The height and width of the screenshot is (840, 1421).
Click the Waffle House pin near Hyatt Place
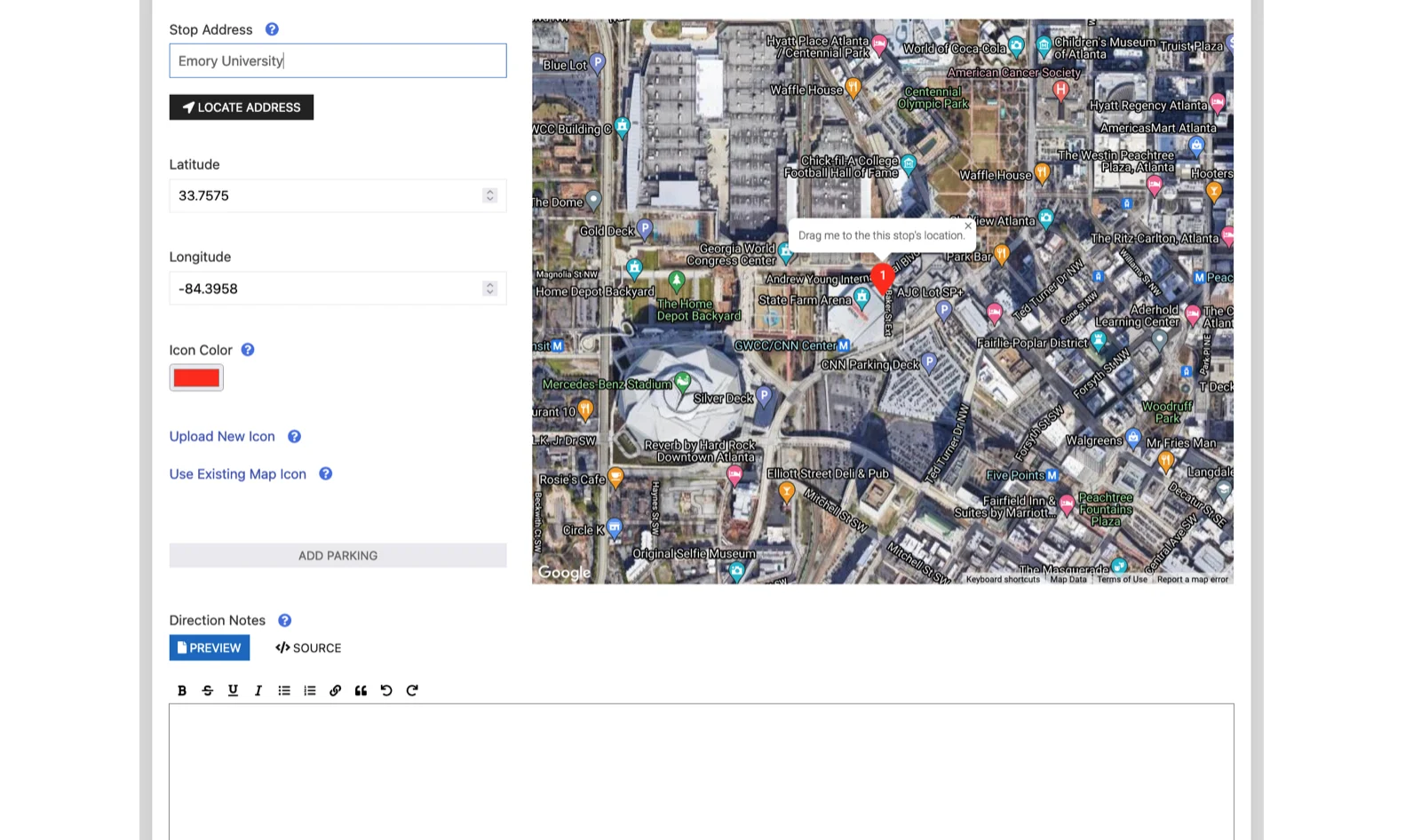(x=853, y=87)
